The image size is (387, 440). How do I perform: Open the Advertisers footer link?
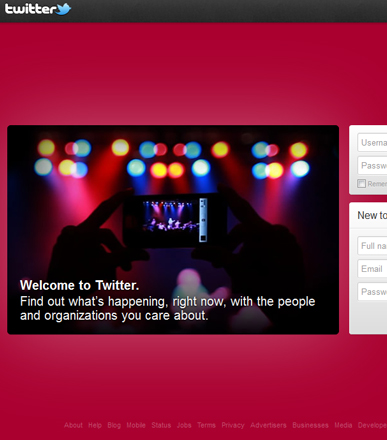pyautogui.click(x=268, y=425)
